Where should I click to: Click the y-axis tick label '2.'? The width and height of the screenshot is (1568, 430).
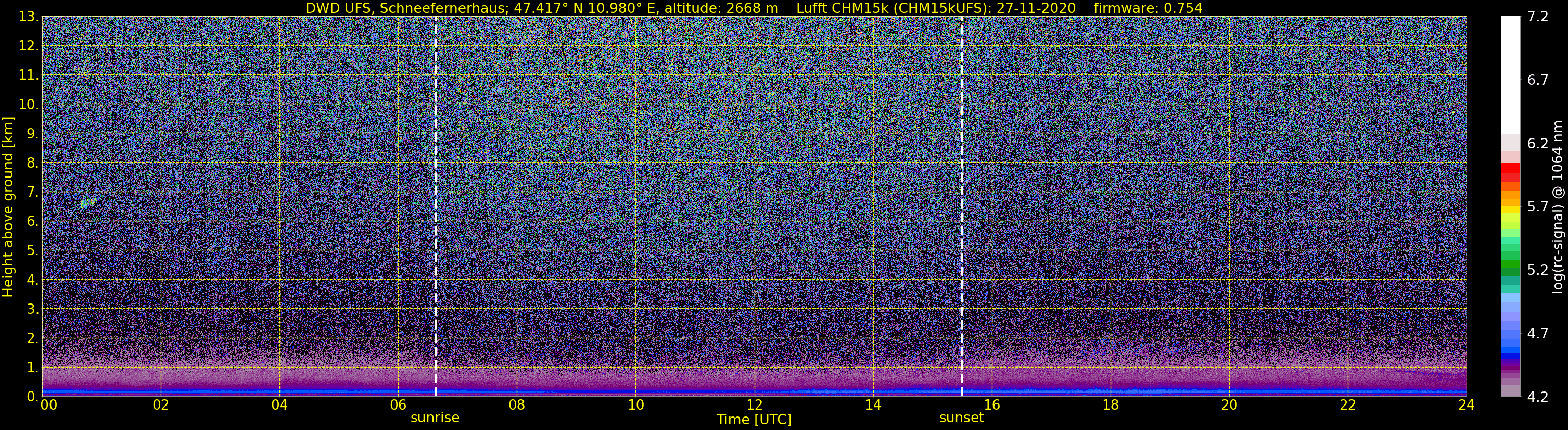[x=33, y=339]
